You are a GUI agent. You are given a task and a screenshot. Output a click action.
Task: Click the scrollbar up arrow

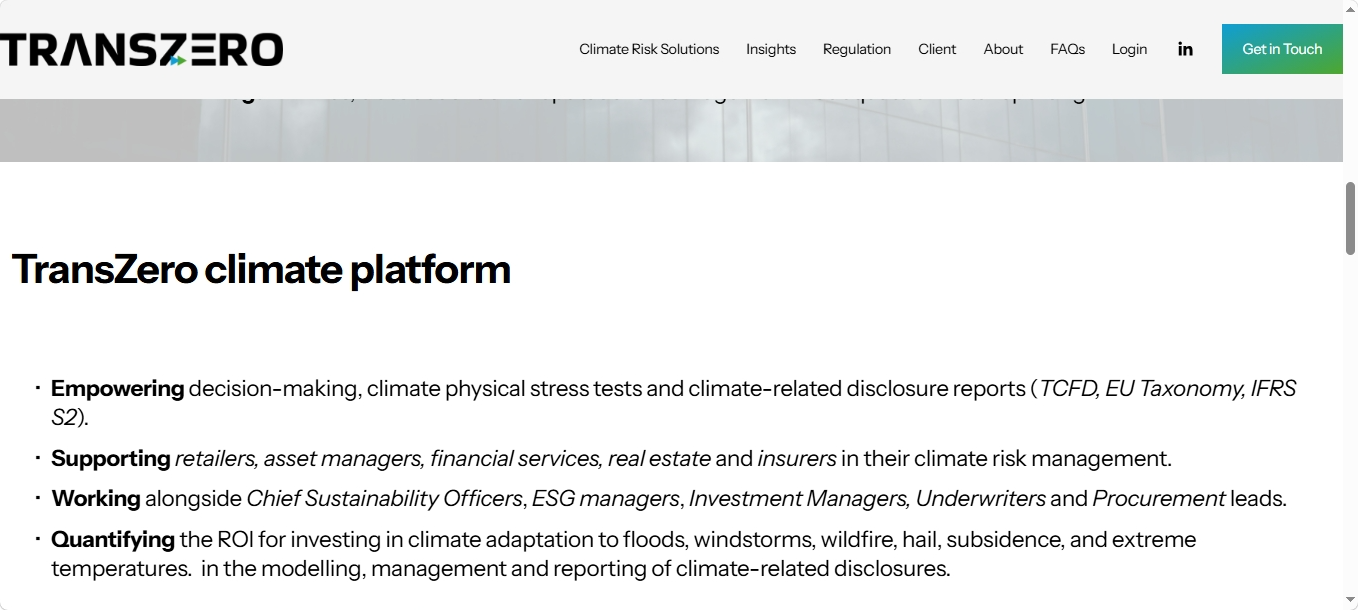pos(1350,8)
